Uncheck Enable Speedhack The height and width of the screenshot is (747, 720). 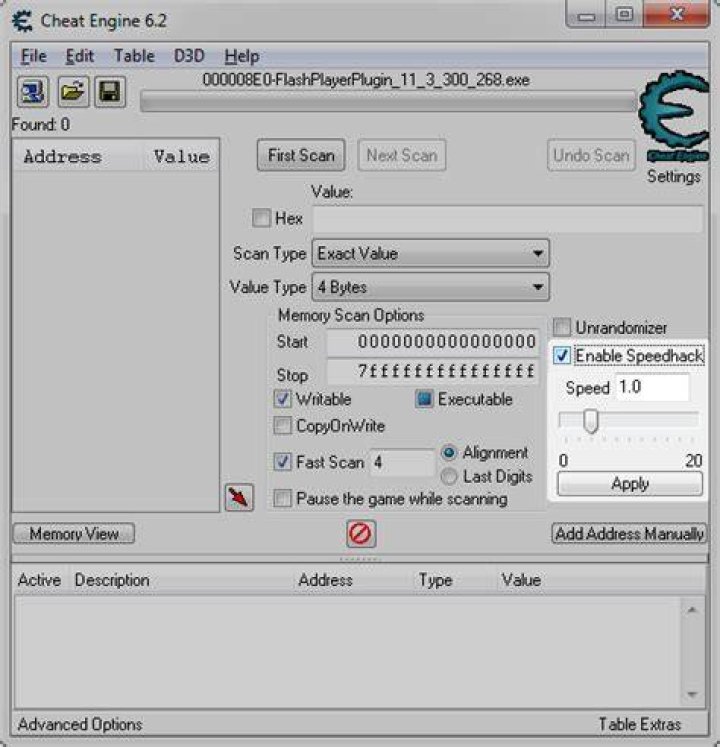point(562,355)
